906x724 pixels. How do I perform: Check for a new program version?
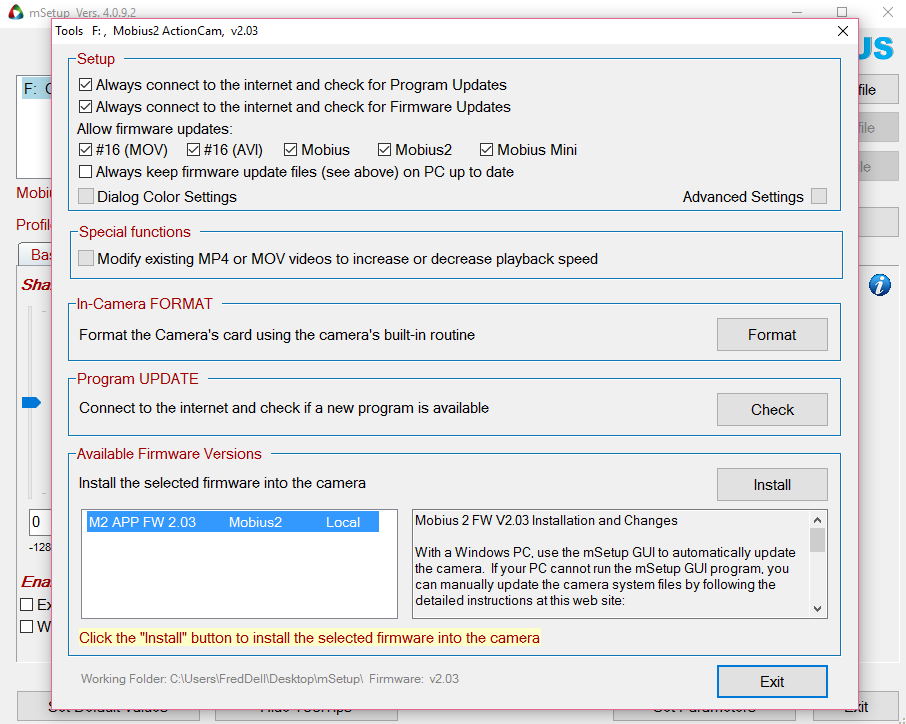(x=772, y=410)
